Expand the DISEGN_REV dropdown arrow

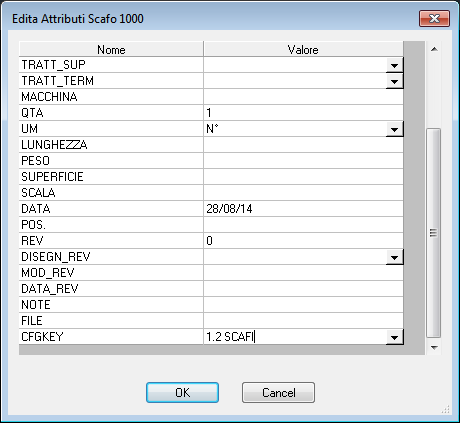[394, 257]
